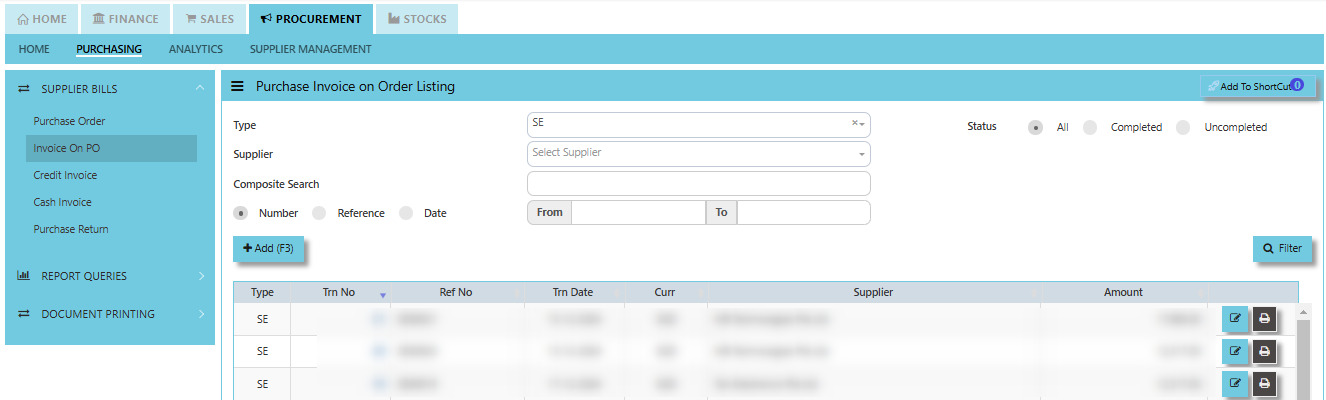Image resolution: width=1326 pixels, height=400 pixels.
Task: Open the ANALYTICS submenu item
Action: click(x=196, y=49)
